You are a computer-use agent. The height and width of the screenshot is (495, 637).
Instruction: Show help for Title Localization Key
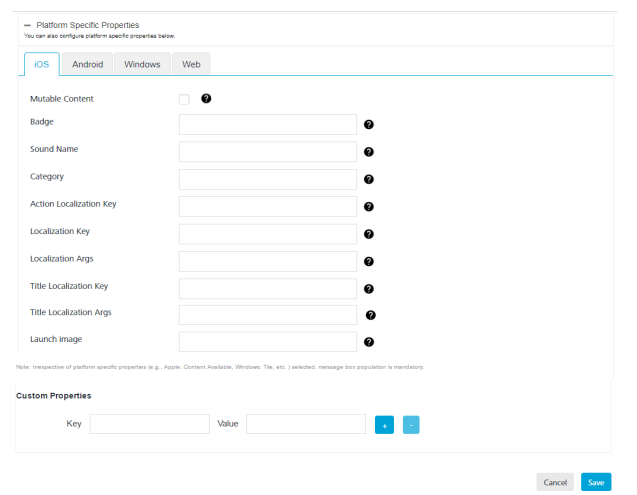coord(368,289)
